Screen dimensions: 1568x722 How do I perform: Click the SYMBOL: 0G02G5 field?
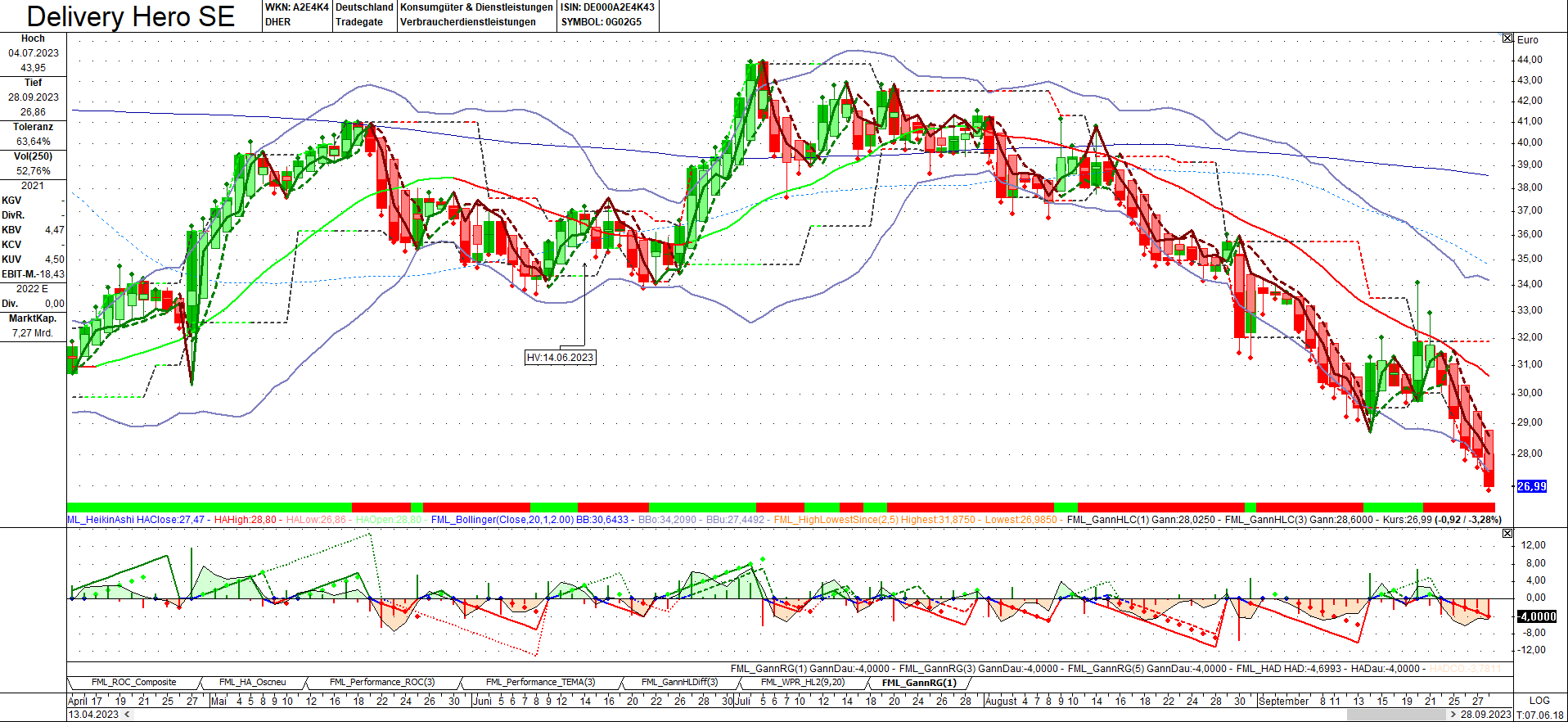click(x=602, y=22)
